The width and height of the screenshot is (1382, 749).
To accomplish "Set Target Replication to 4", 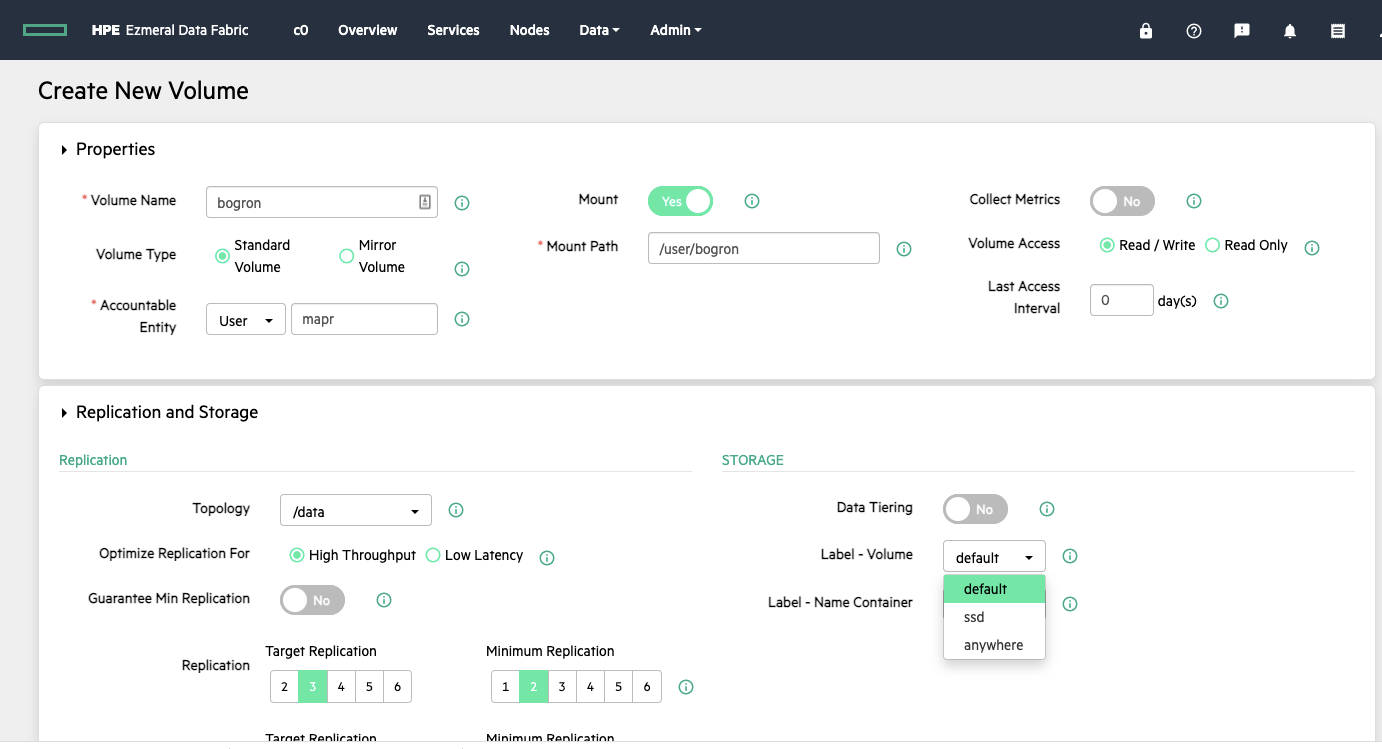I will tap(341, 687).
